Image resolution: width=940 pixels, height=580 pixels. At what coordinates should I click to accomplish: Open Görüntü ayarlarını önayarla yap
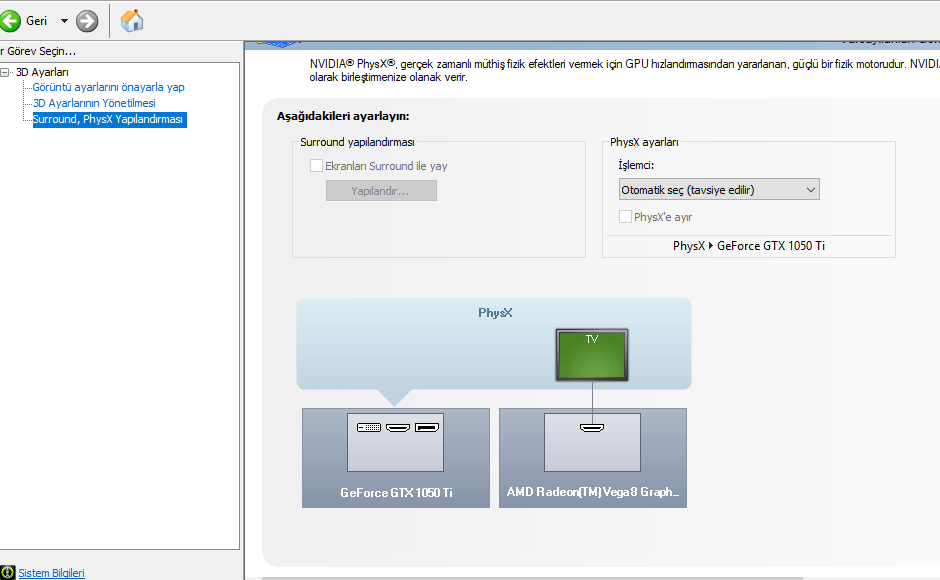click(x=109, y=87)
